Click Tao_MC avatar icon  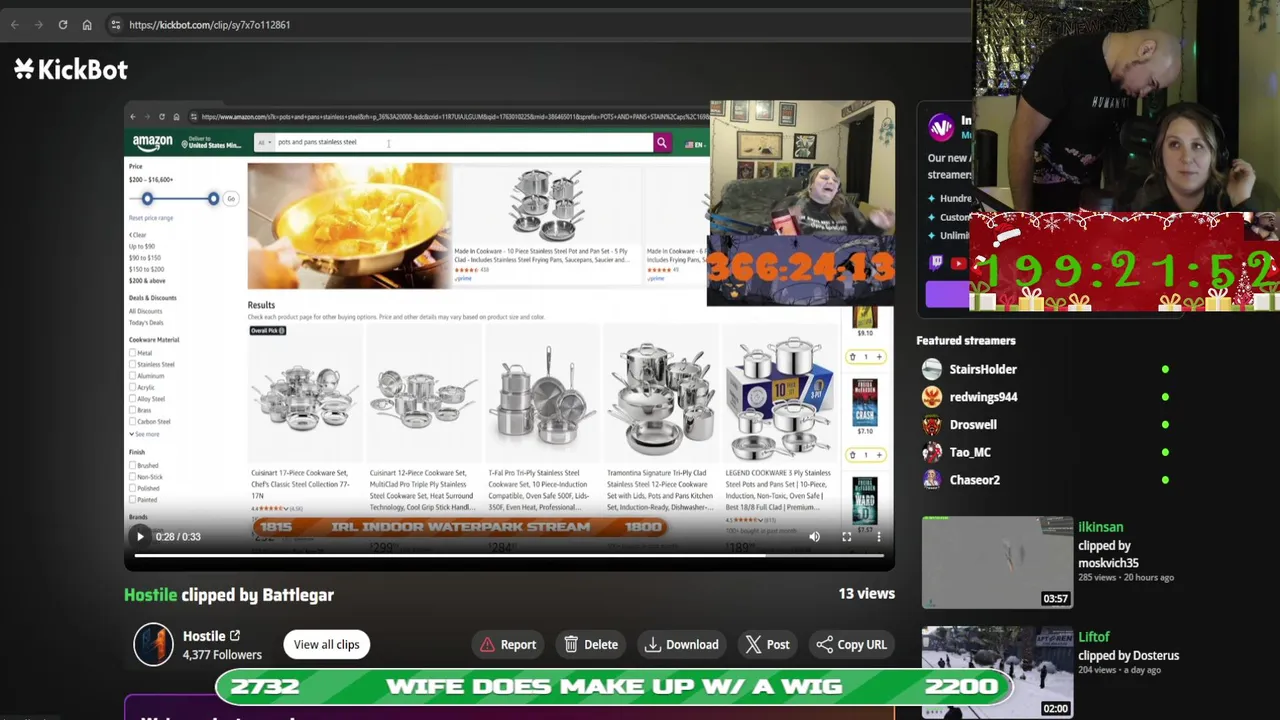(x=932, y=452)
